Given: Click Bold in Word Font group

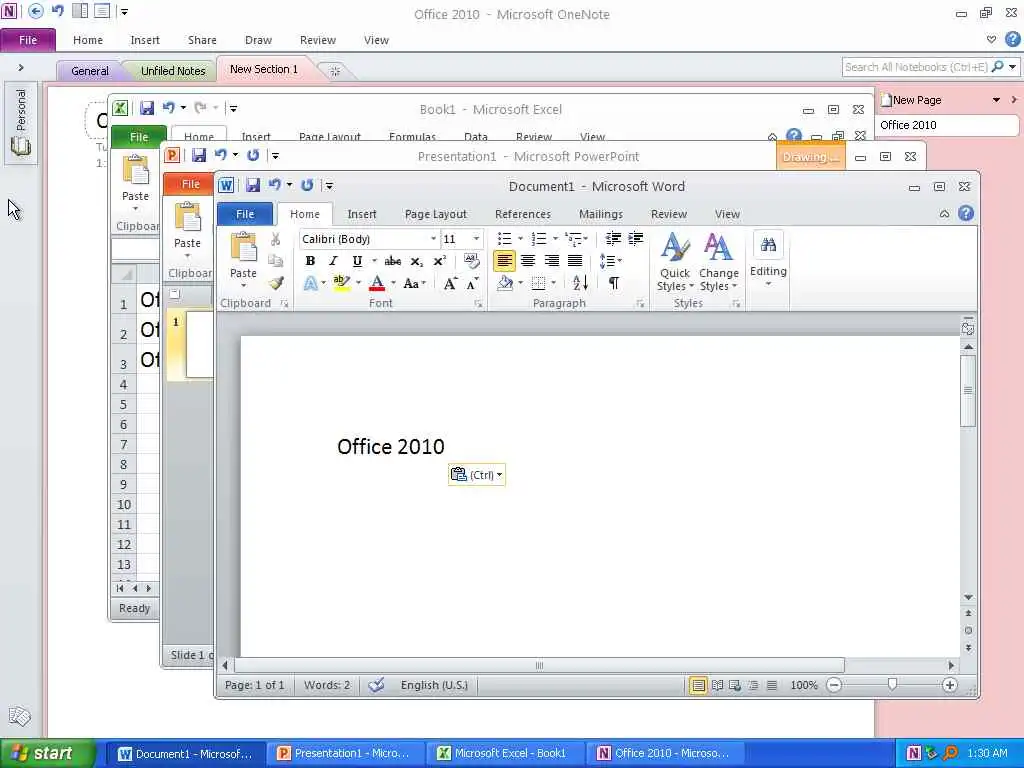Looking at the screenshot, I should pyautogui.click(x=310, y=261).
